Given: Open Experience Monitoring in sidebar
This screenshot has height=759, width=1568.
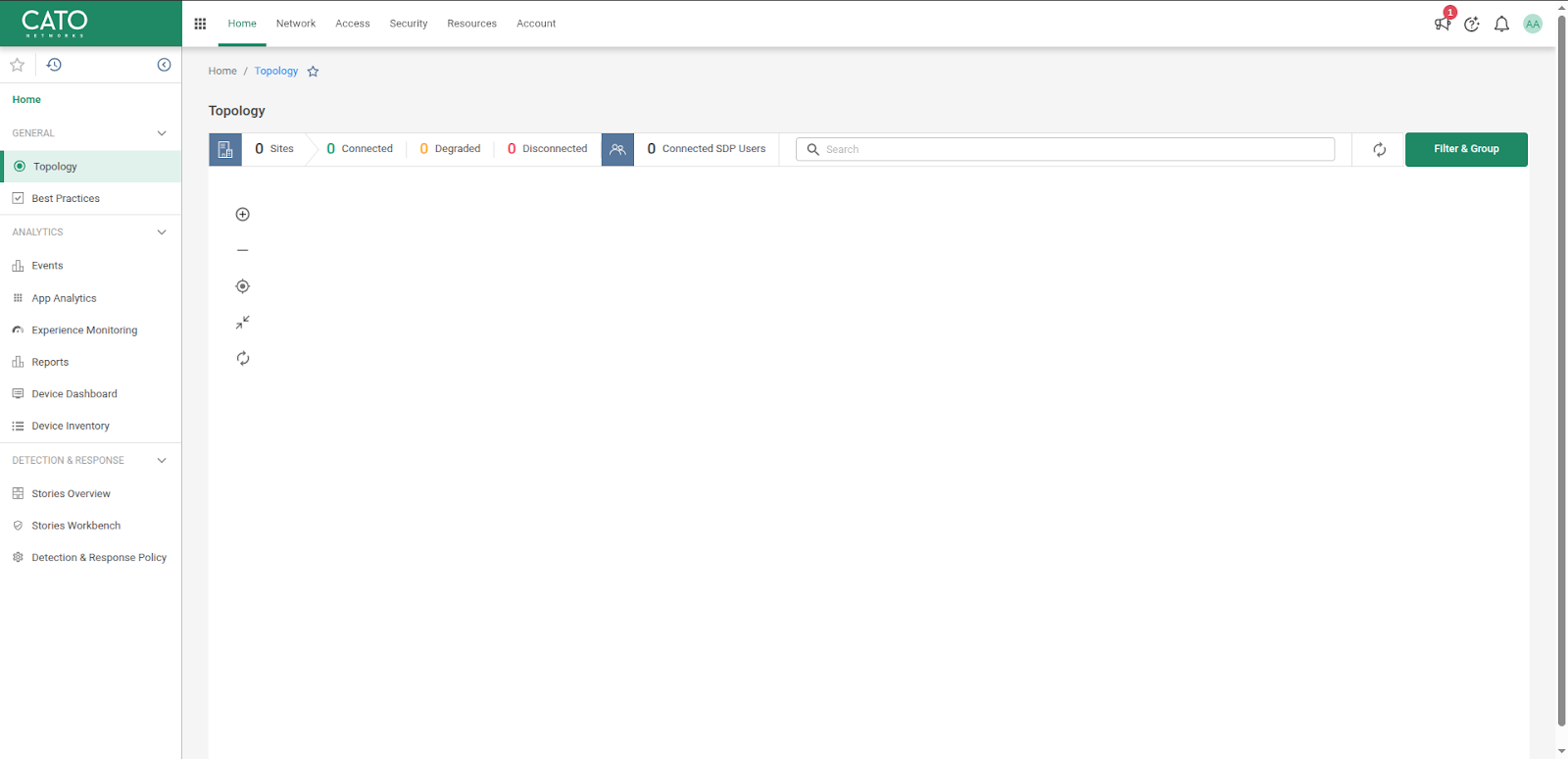Looking at the screenshot, I should tap(84, 330).
